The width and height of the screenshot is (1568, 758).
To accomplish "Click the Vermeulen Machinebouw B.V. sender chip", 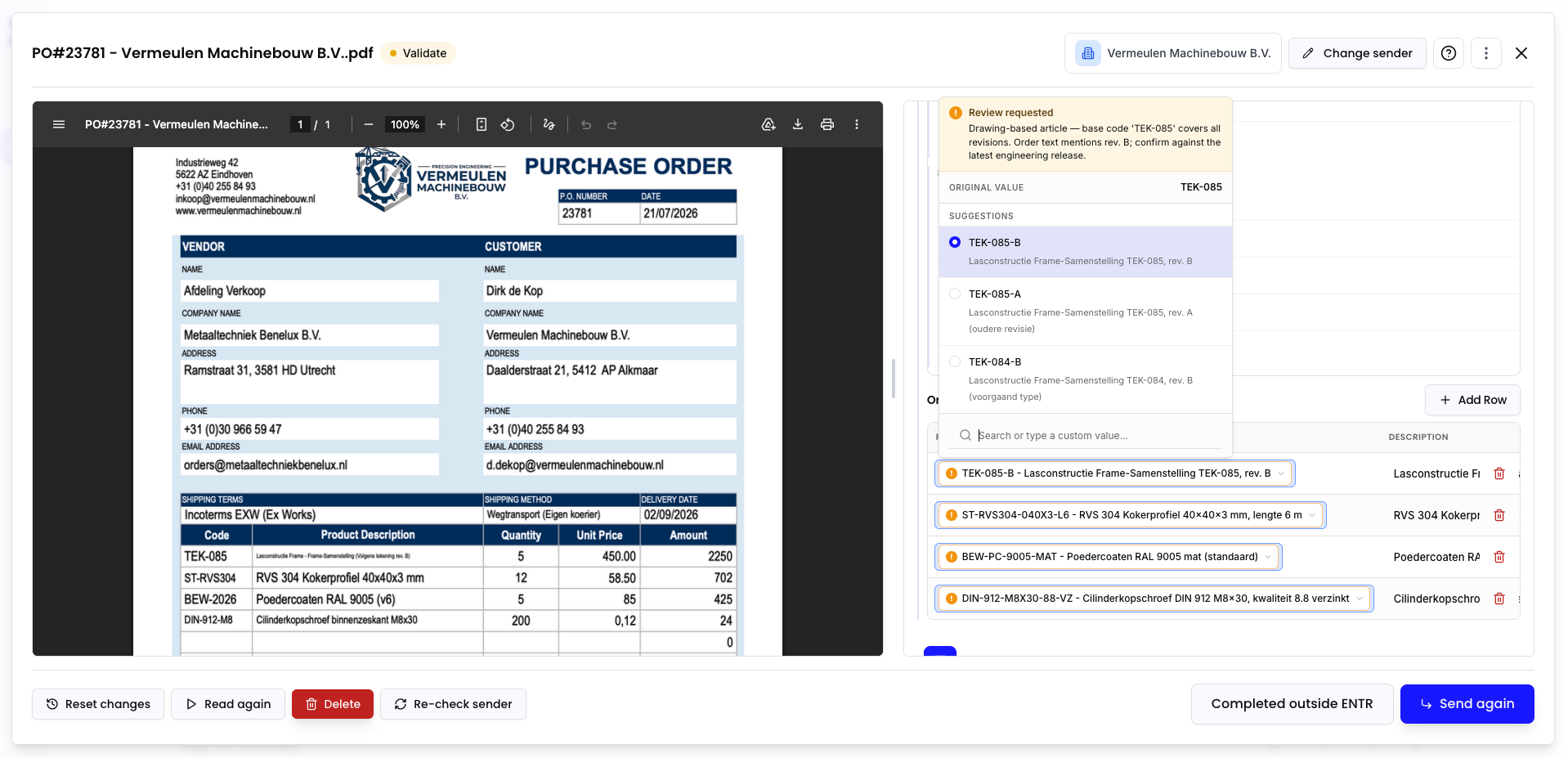I will pos(1172,53).
